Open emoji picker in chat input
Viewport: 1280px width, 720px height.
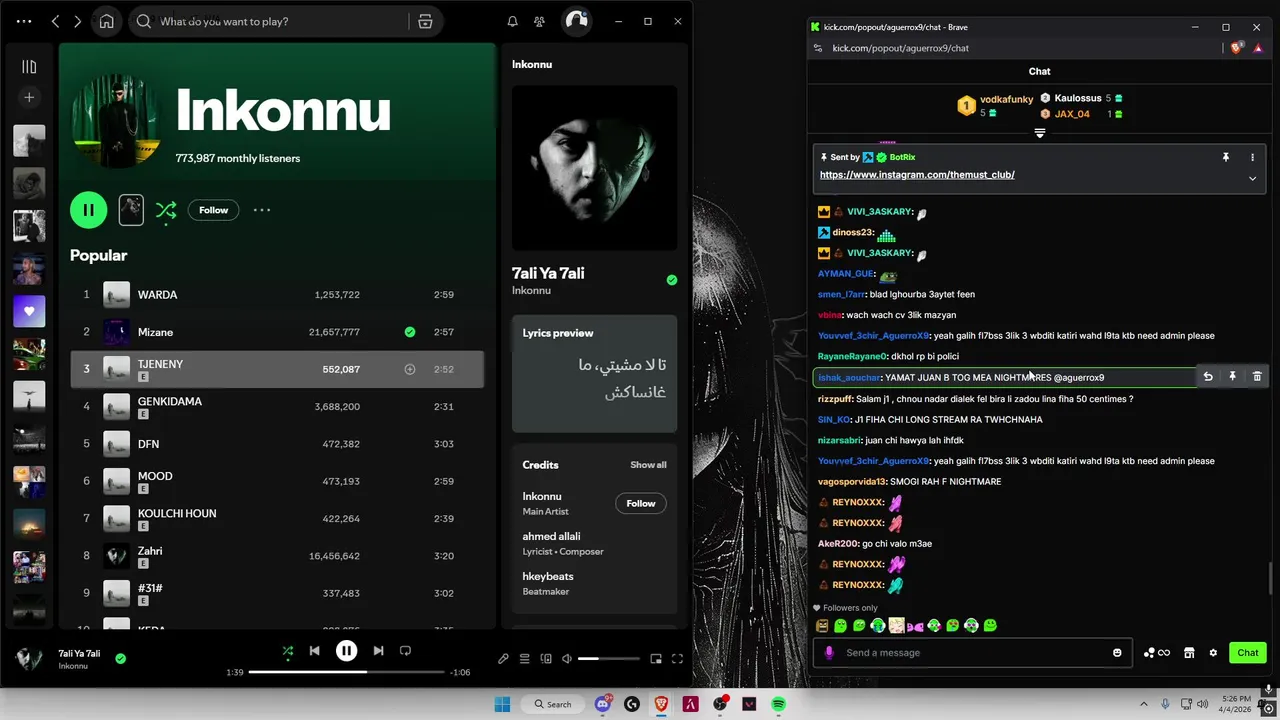coord(1117,653)
